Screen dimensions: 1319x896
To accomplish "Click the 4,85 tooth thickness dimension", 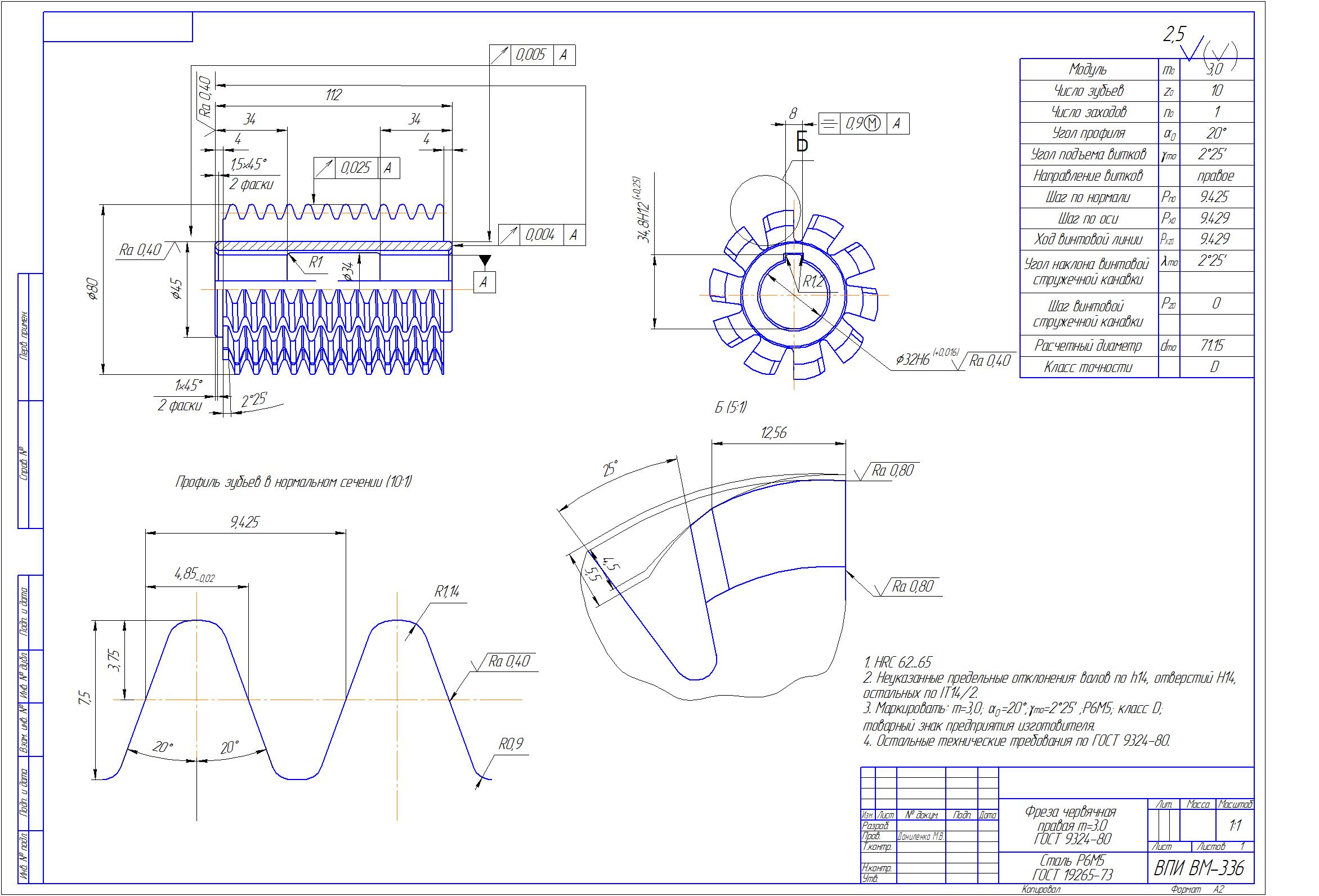I will pos(194,575).
